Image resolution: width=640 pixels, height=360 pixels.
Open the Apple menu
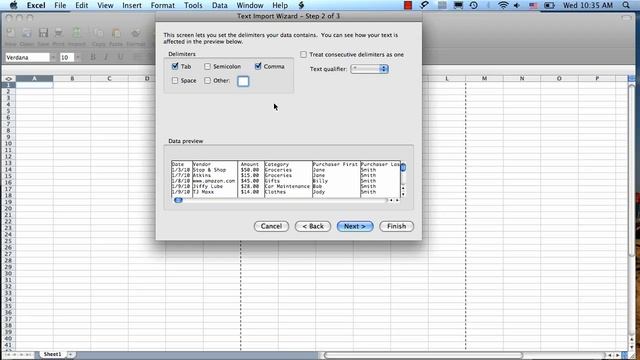pyautogui.click(x=13, y=5)
